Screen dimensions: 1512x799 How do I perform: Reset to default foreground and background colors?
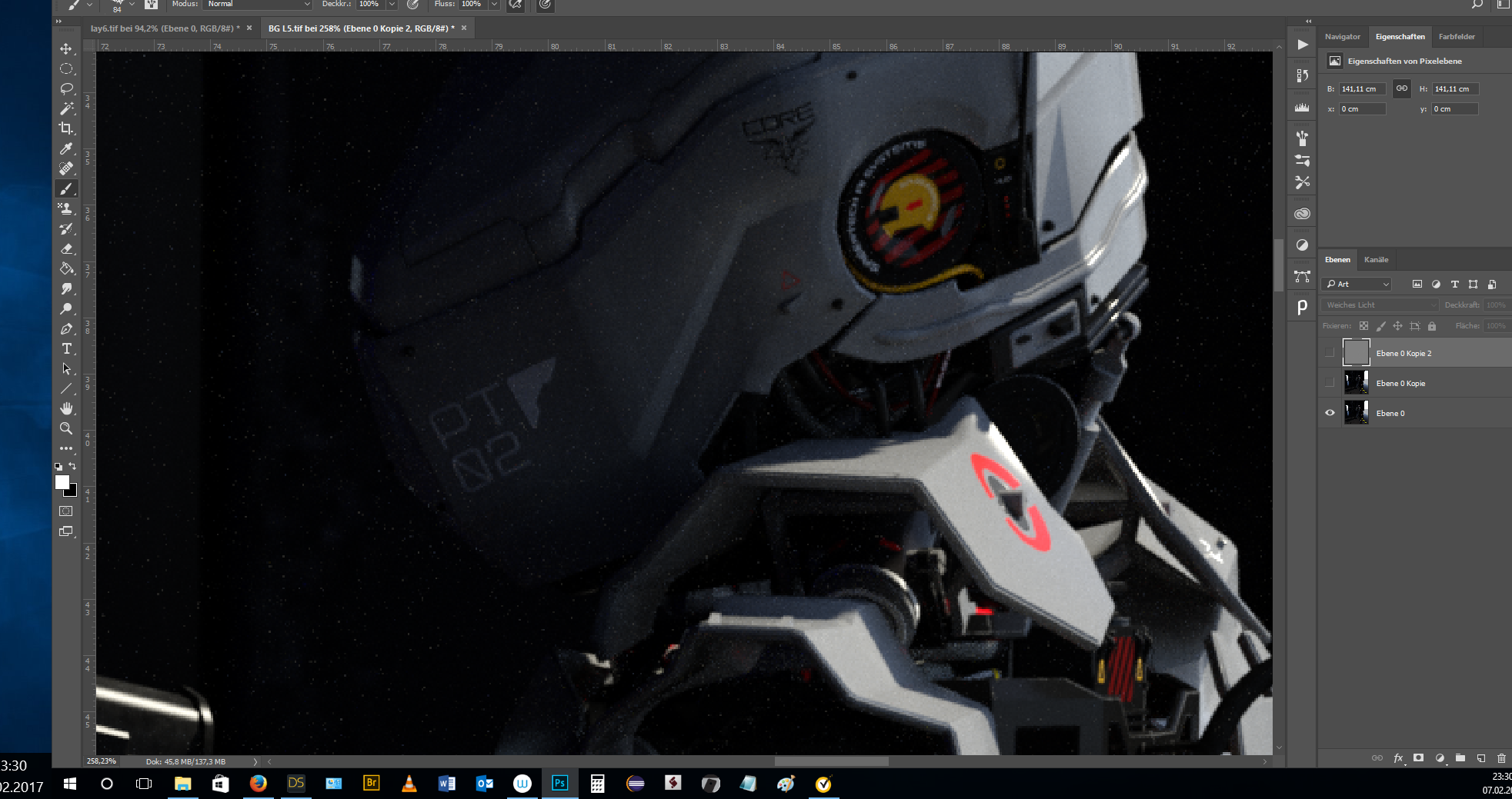[58, 466]
